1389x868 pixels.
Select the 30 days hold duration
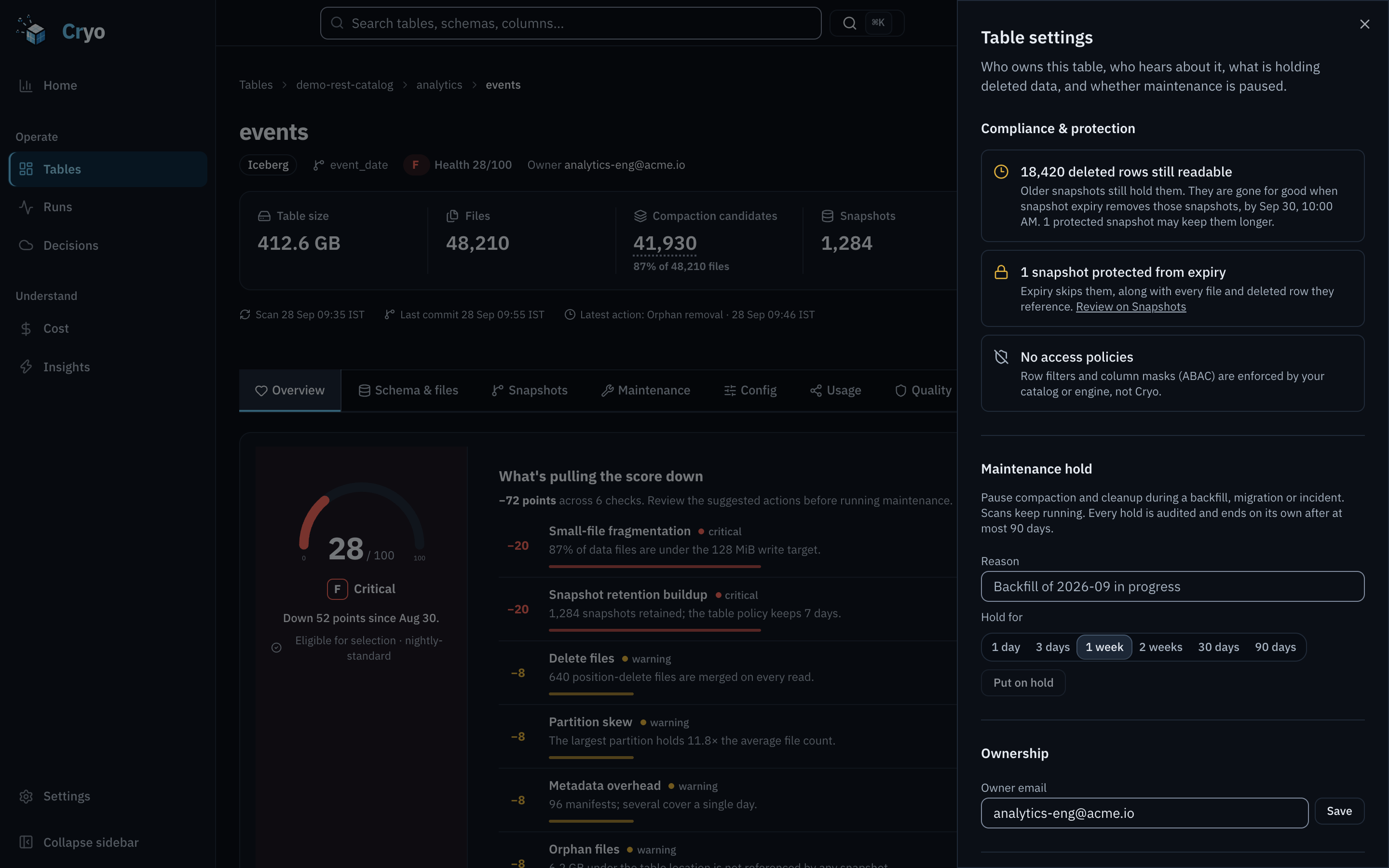pos(1218,647)
